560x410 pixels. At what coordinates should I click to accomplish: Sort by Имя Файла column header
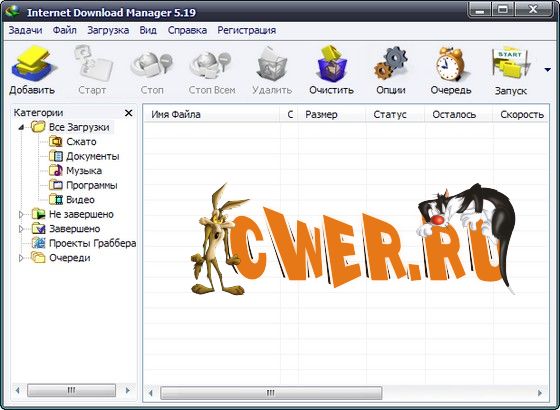[x=211, y=114]
